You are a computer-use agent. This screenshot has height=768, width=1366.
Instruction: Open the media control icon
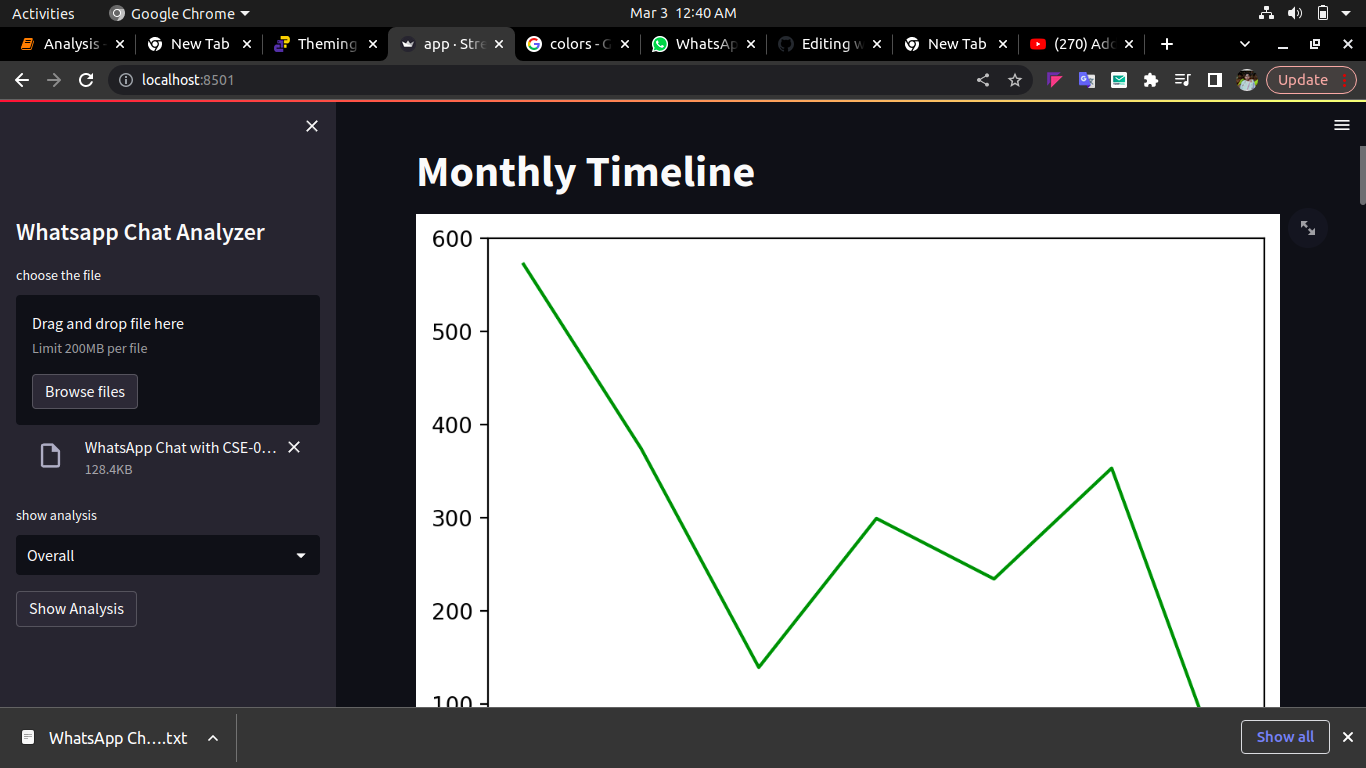pyautogui.click(x=1183, y=80)
